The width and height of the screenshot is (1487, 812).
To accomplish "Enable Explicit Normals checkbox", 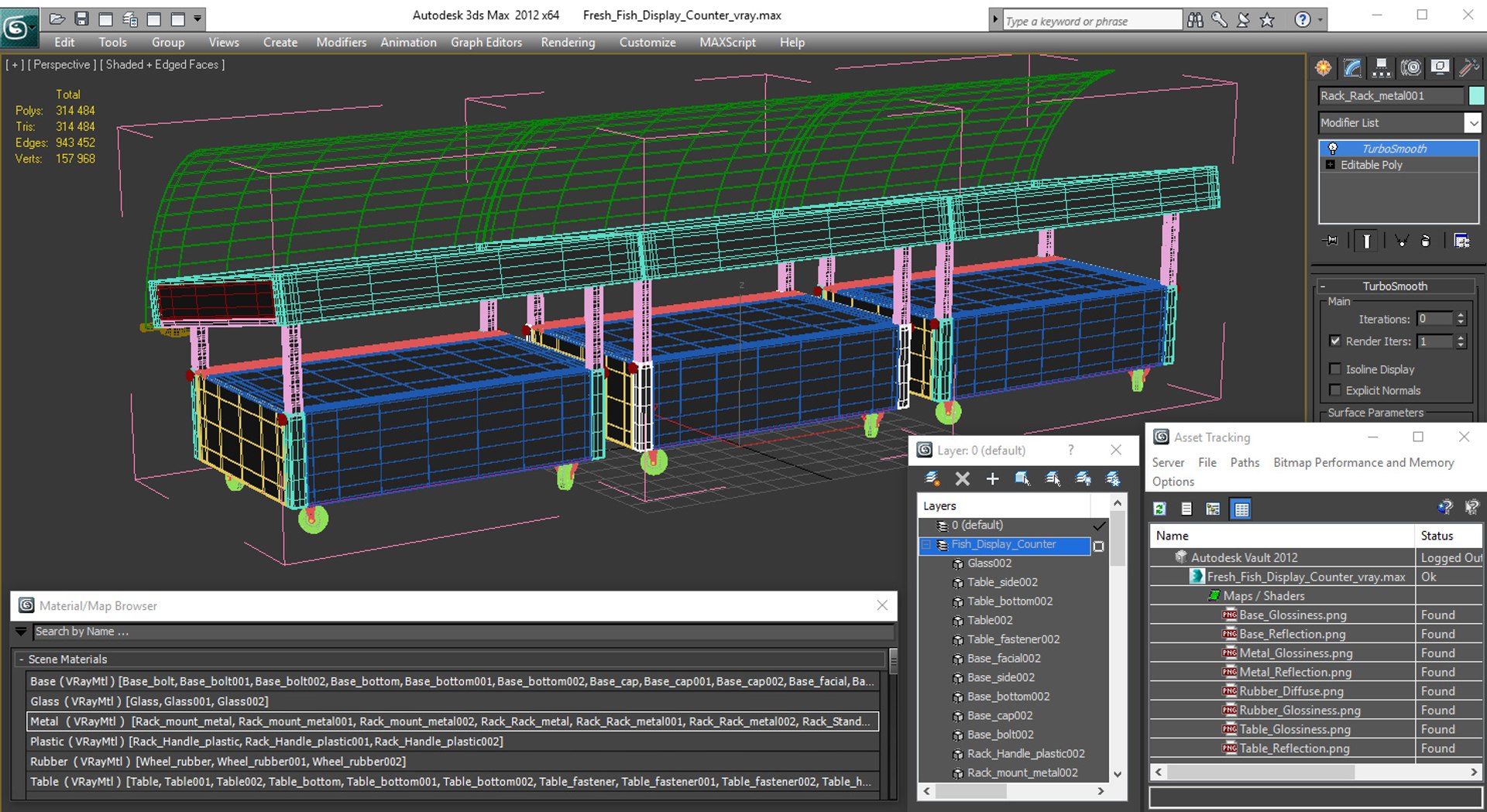I will tap(1335, 390).
